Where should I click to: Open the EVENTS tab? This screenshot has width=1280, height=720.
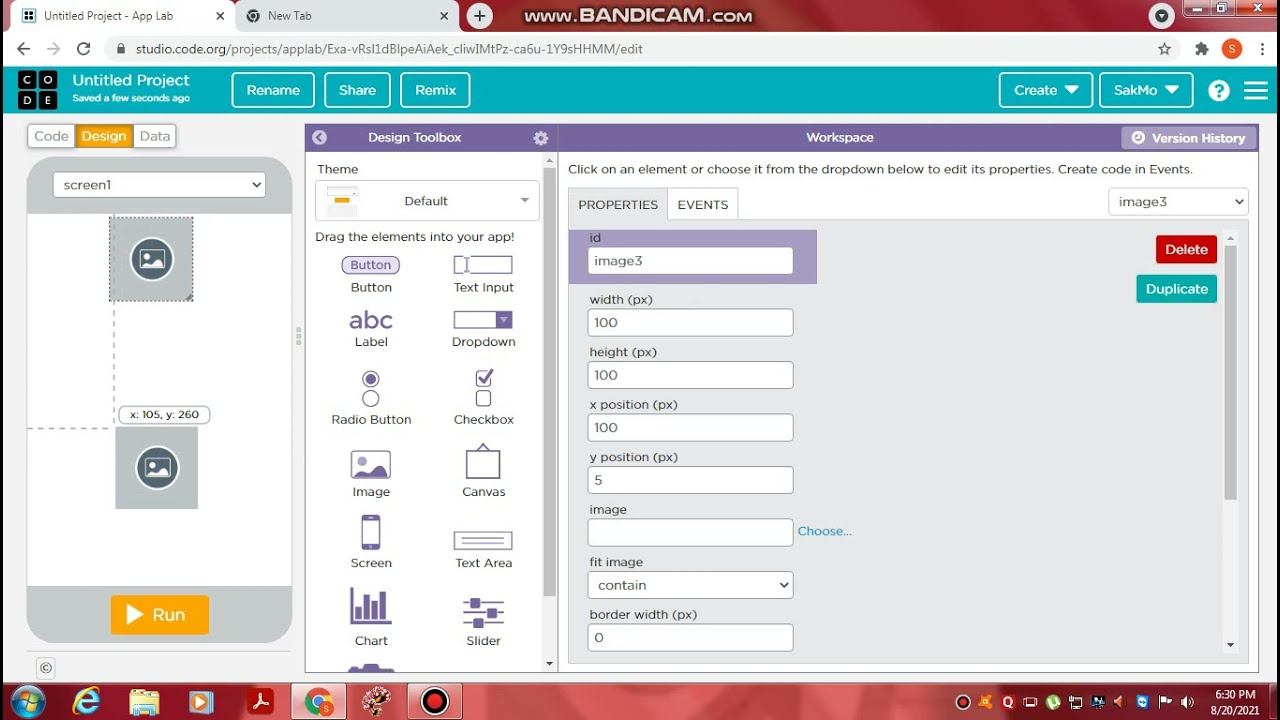coord(703,204)
